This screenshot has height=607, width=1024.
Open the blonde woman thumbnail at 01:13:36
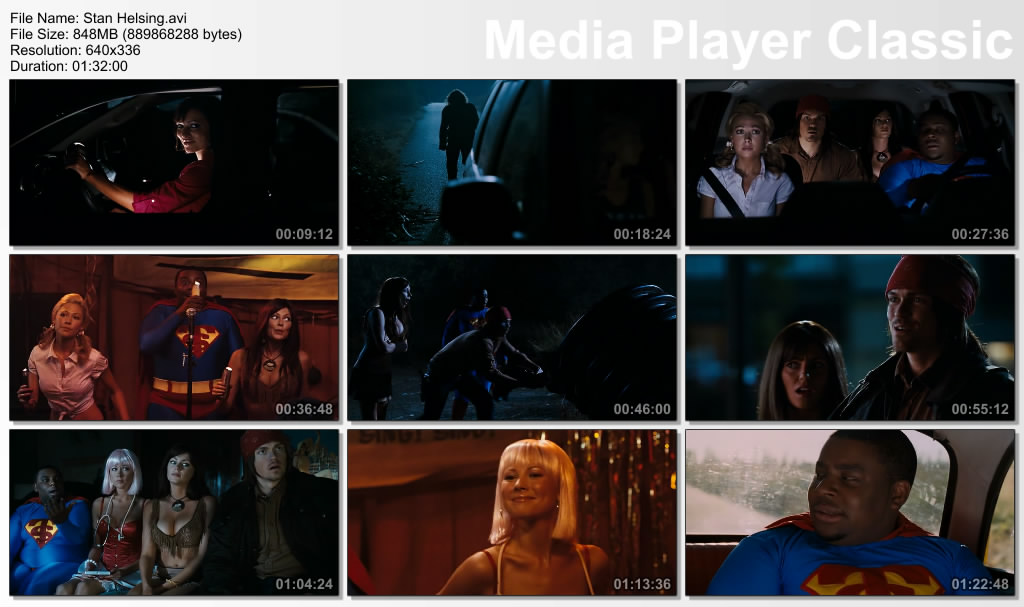pos(512,512)
